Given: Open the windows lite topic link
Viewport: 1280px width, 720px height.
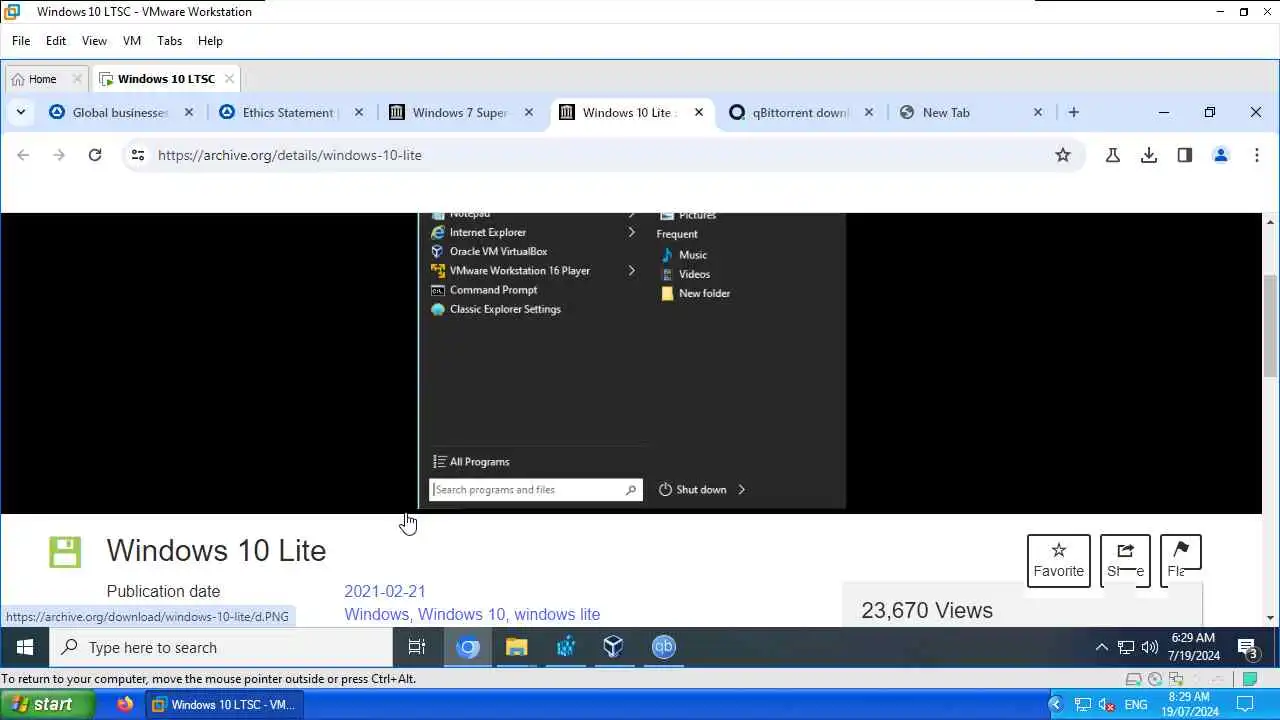Looking at the screenshot, I should [557, 615].
